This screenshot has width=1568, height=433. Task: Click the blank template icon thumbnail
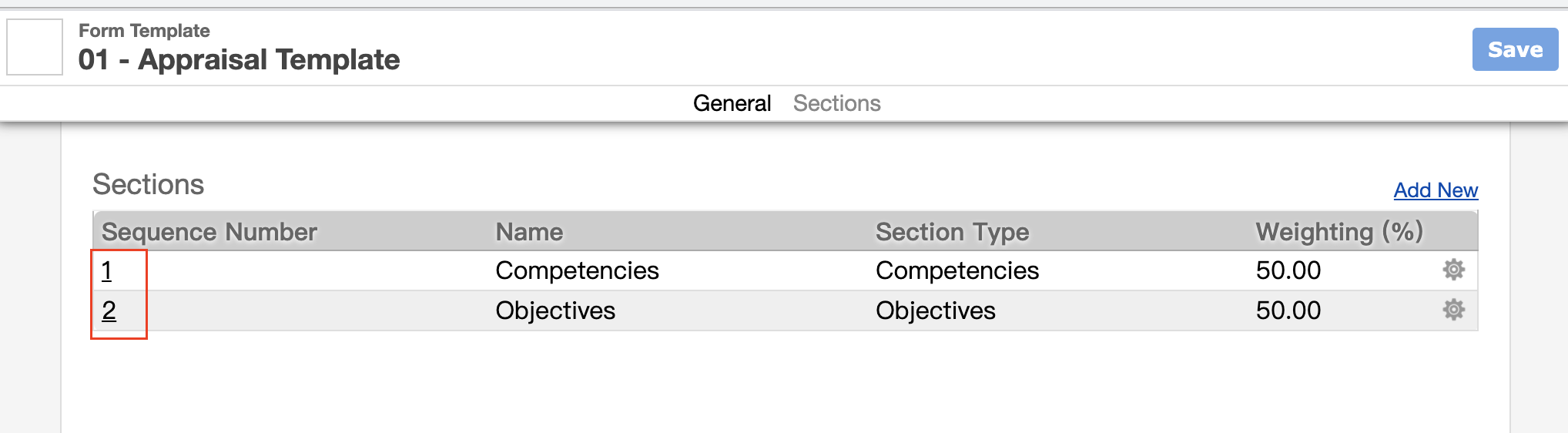(35, 47)
